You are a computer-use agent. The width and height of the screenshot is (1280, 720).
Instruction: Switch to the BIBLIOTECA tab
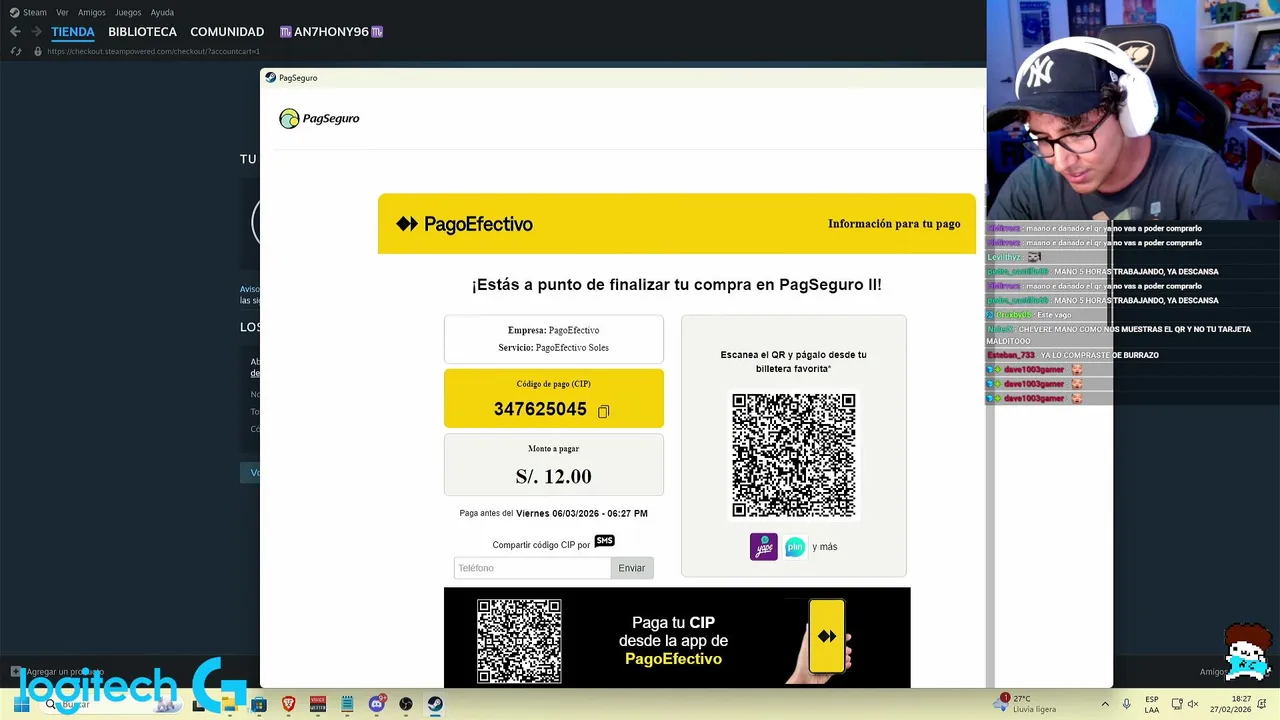142,32
